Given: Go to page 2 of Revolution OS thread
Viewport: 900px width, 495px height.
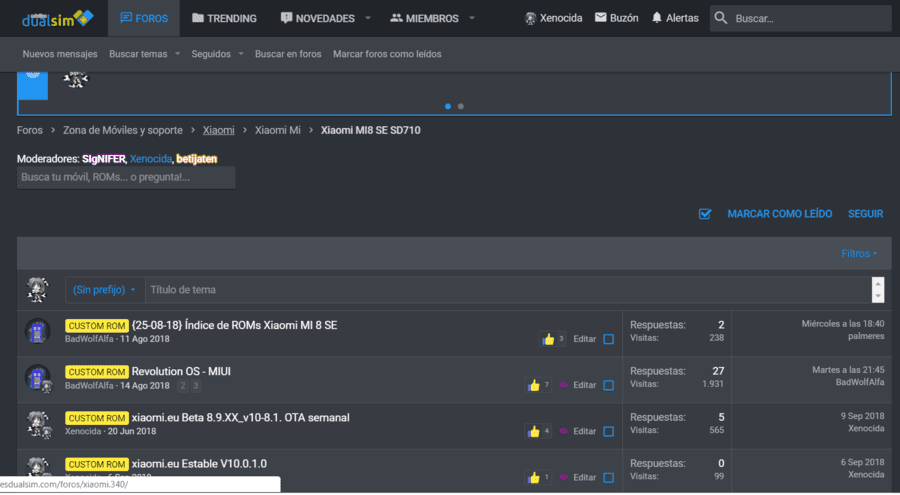Looking at the screenshot, I should tap(183, 386).
